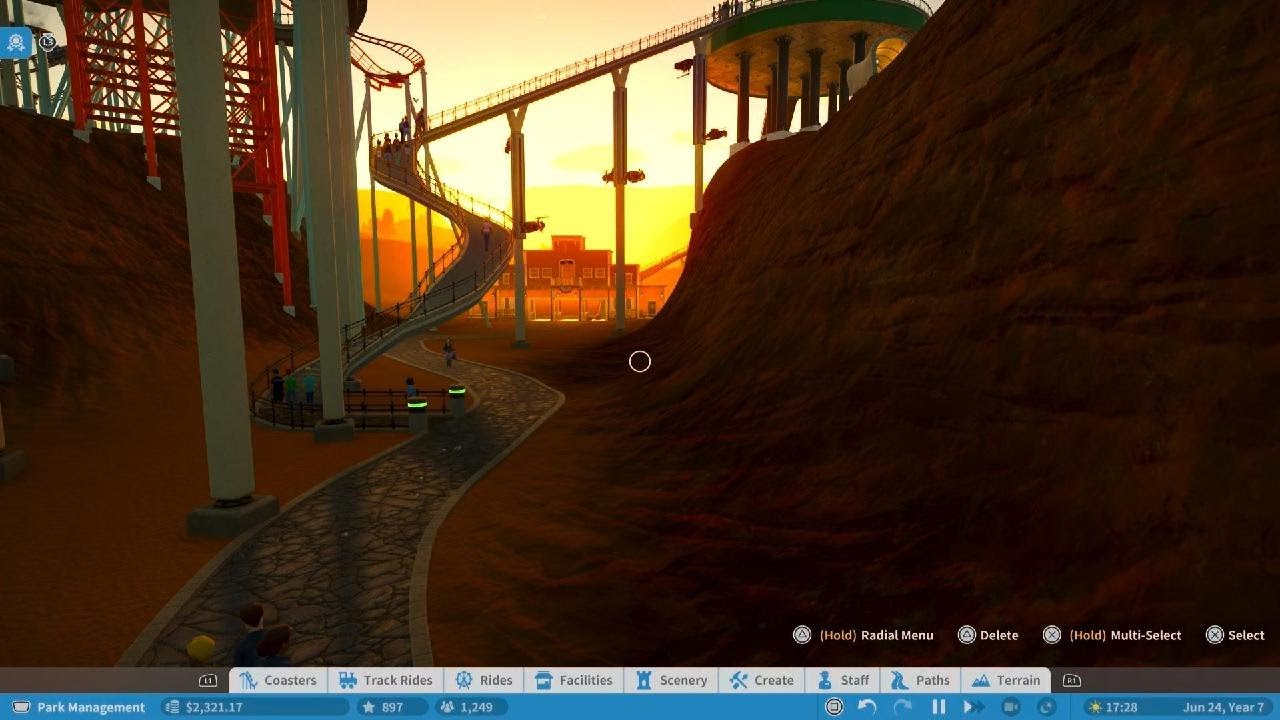Click the tools icon on Create tab
The height and width of the screenshot is (720, 1280).
tap(739, 680)
